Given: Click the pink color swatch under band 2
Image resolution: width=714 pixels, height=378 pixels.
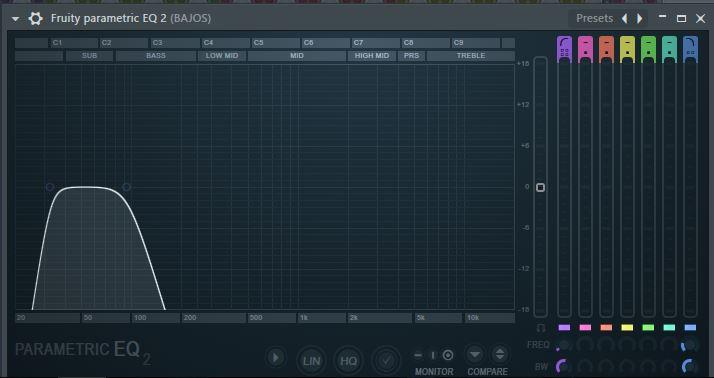Looking at the screenshot, I should [585, 327].
